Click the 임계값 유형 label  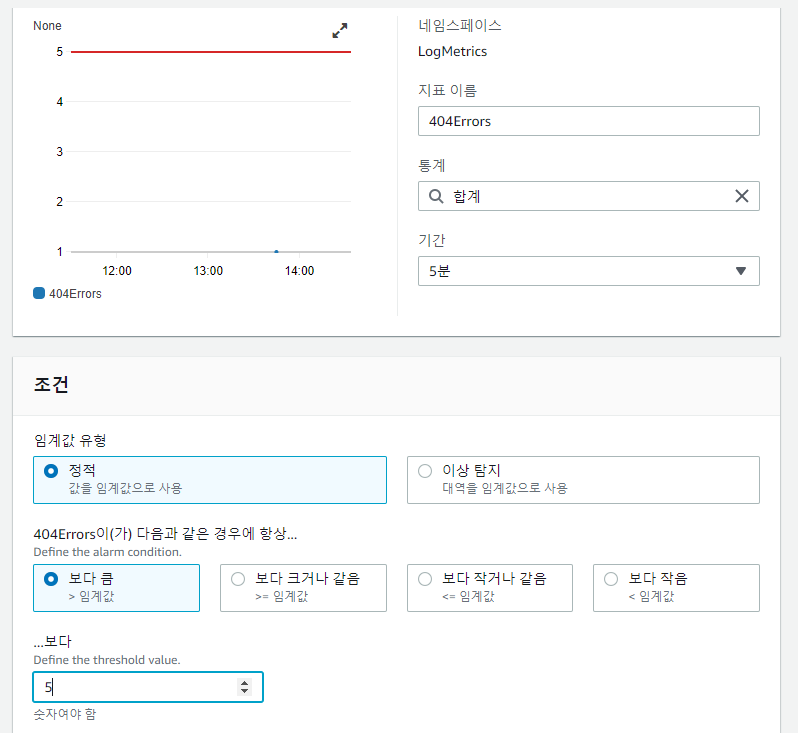[70, 440]
